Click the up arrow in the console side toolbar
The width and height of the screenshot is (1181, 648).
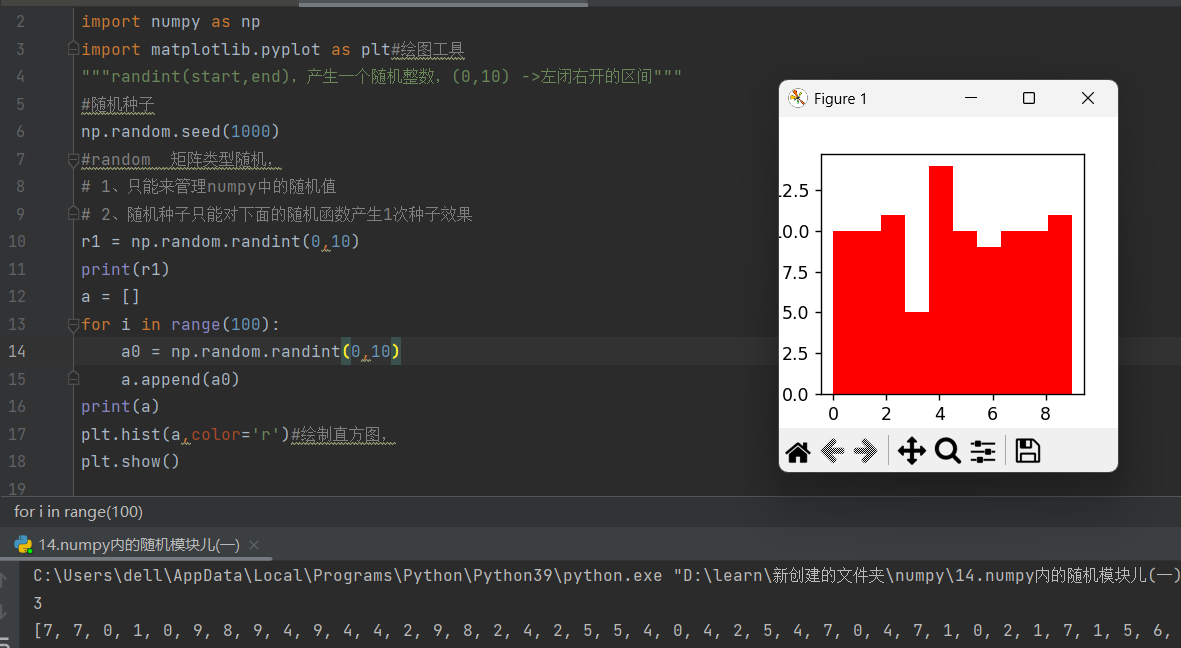click(x=4, y=580)
